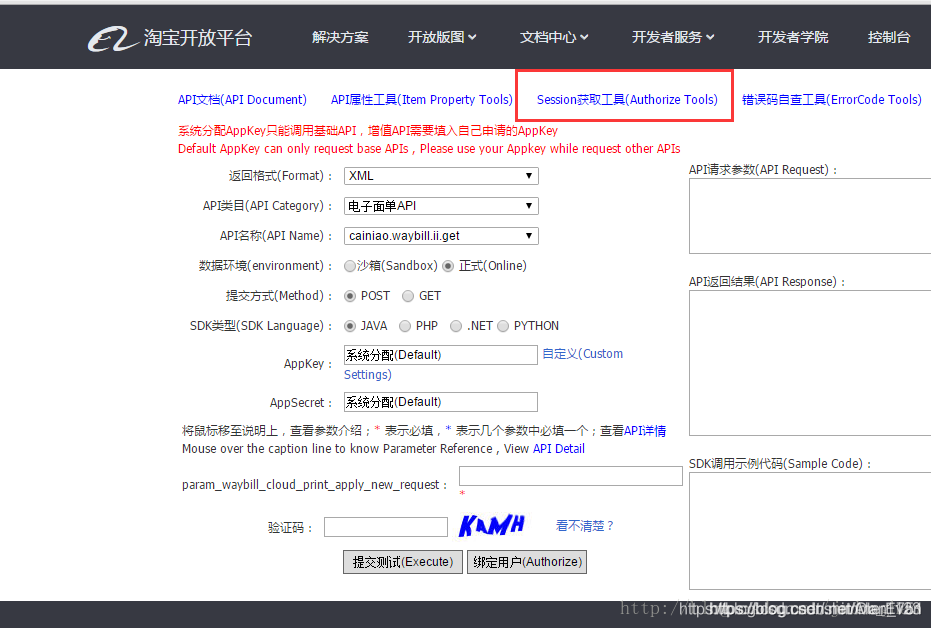Open the API Name cainiao.waybill.ii.get dropdown

tap(440, 235)
